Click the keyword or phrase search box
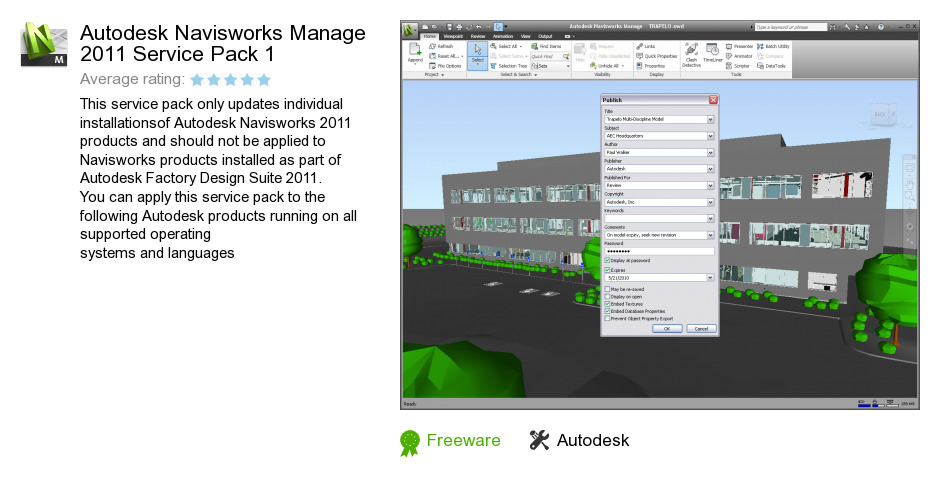Screen dimensions: 940x487 791,27
